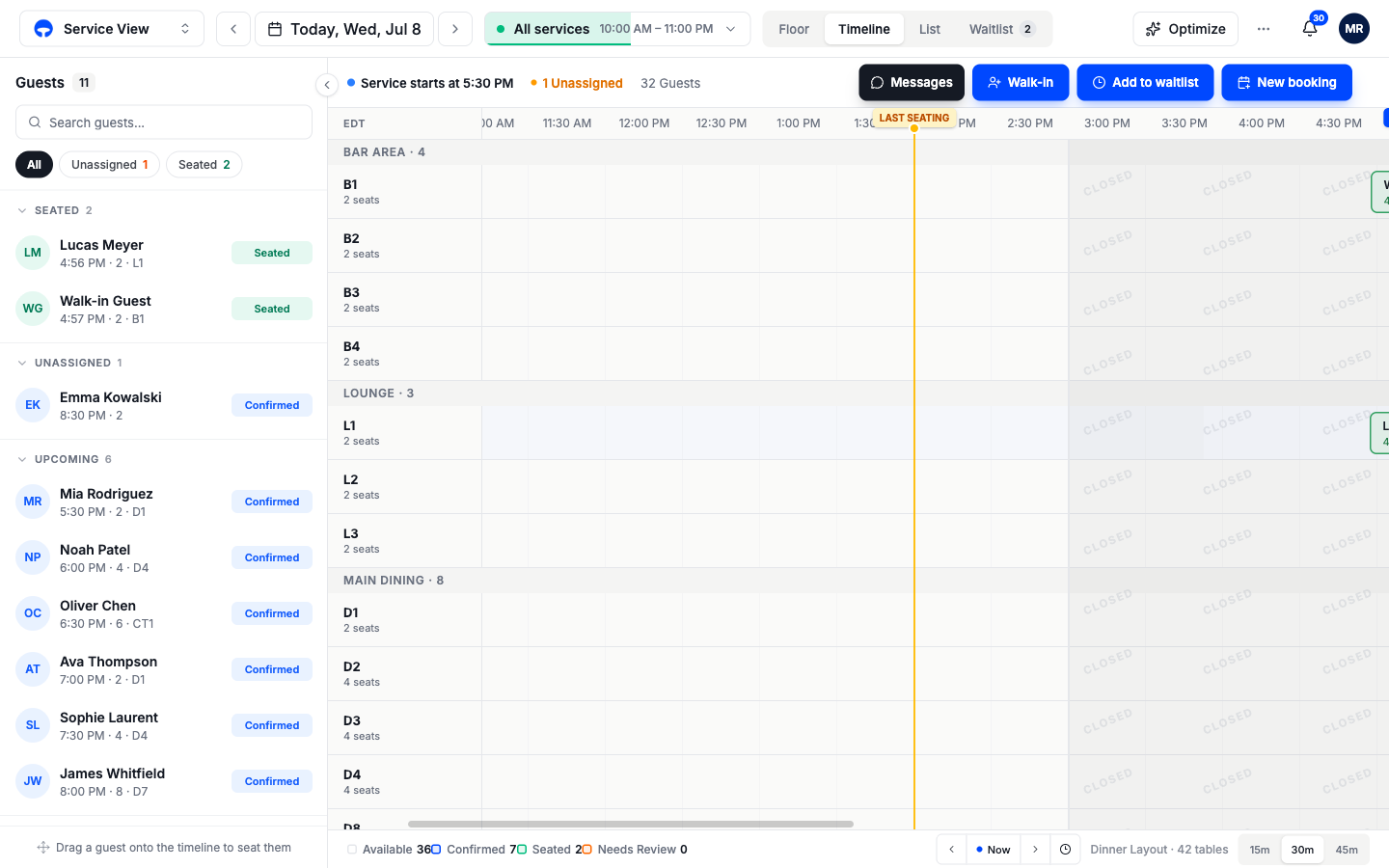
Task: Click Add to waitlist
Action: click(x=1145, y=83)
